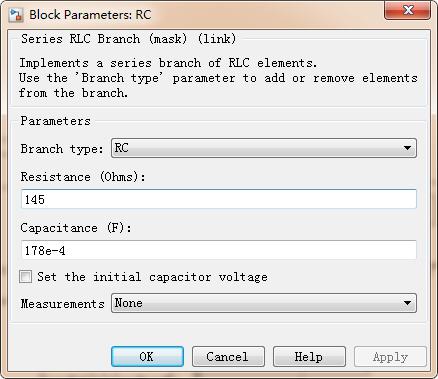The width and height of the screenshot is (438, 379).
Task: Enable Set the initial capacitor voltage checkbox
Action: tap(26, 277)
